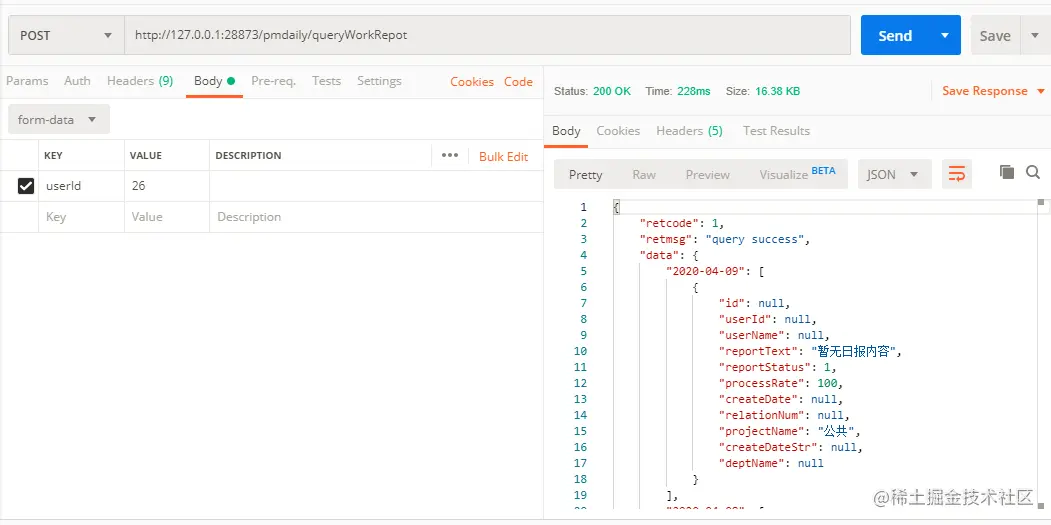The width and height of the screenshot is (1051, 525).
Task: Open the Pre-req. tab
Action: (273, 81)
